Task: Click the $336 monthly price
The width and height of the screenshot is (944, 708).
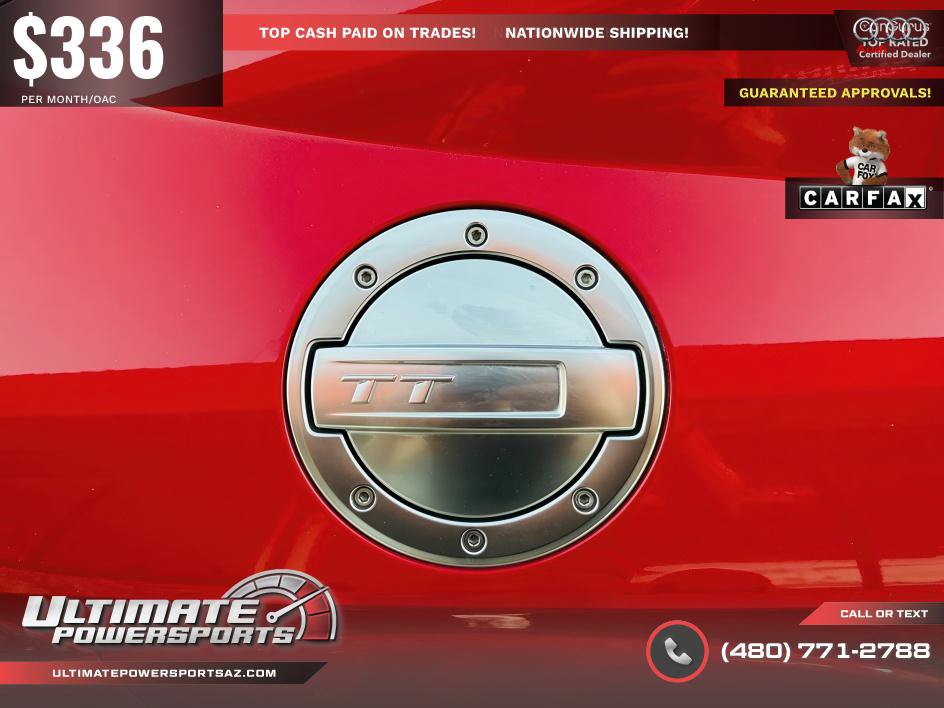Action: (x=89, y=49)
